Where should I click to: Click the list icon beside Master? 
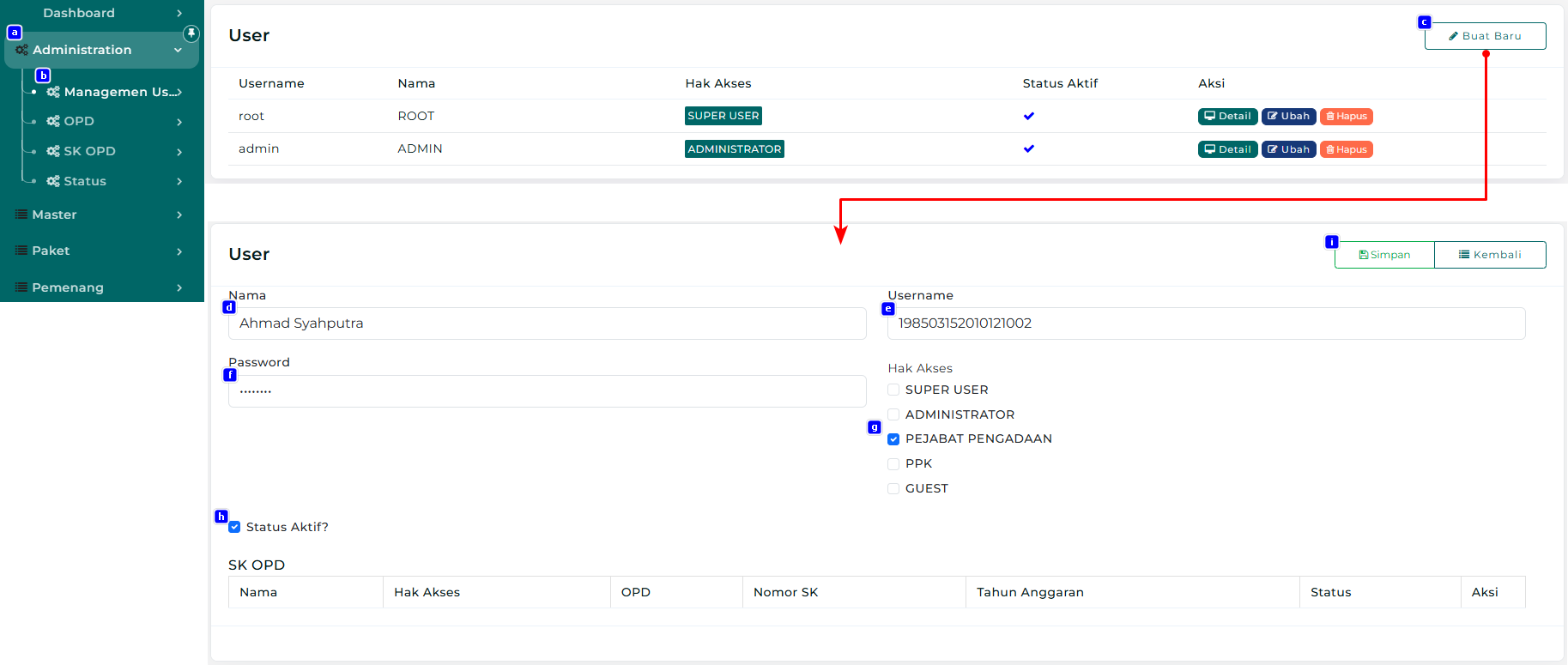21,215
